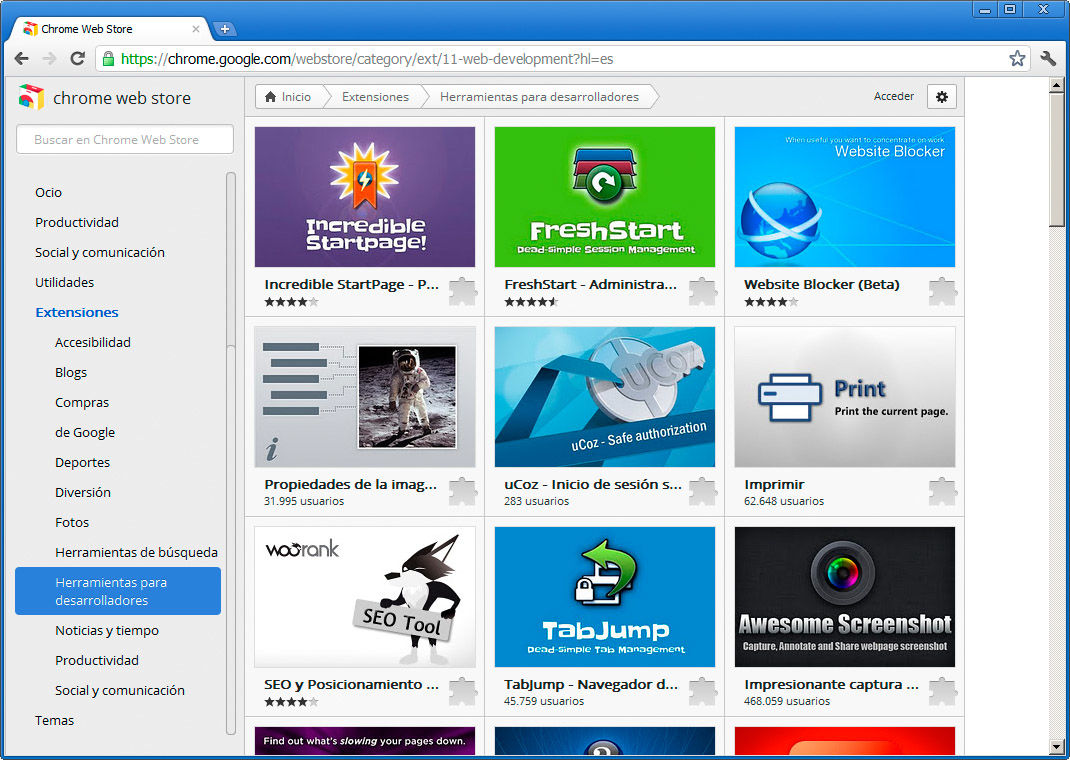Click the Acceder sign-in link

click(x=894, y=97)
